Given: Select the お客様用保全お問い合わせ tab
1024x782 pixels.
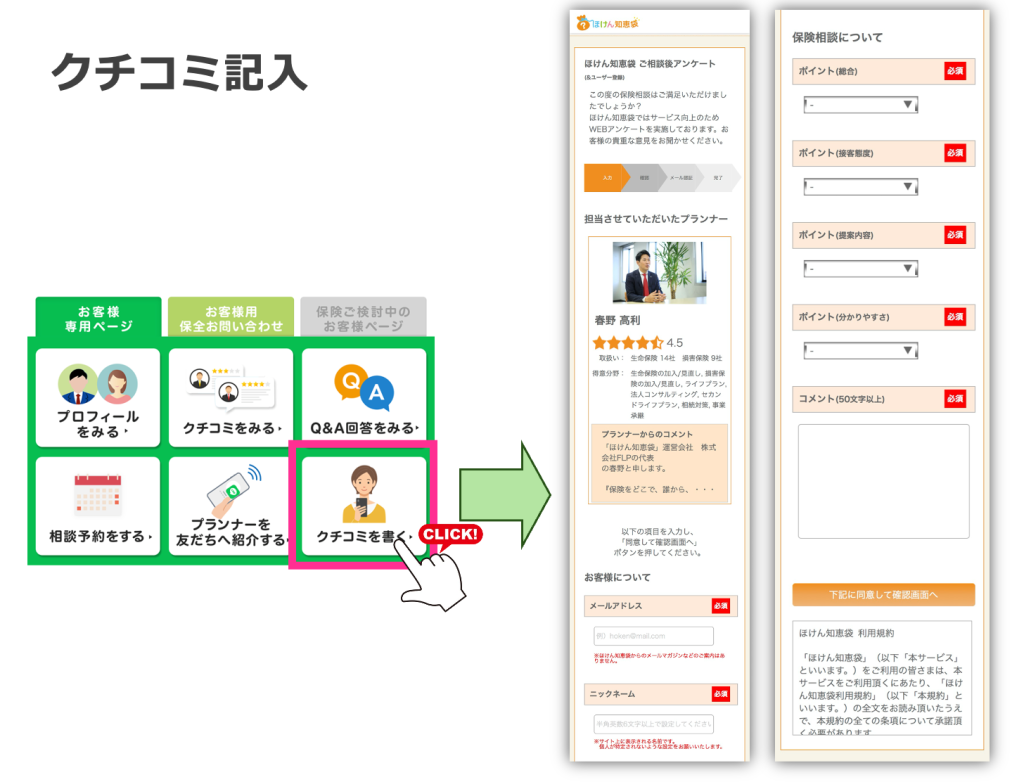Looking at the screenshot, I should (231, 318).
